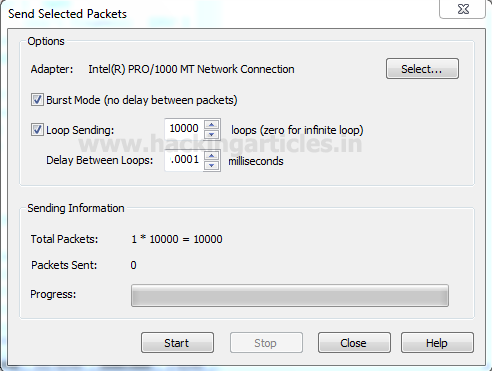Decrease loop count with the down arrow
Image resolution: width=492 pixels, height=371 pixels.
pos(211,134)
